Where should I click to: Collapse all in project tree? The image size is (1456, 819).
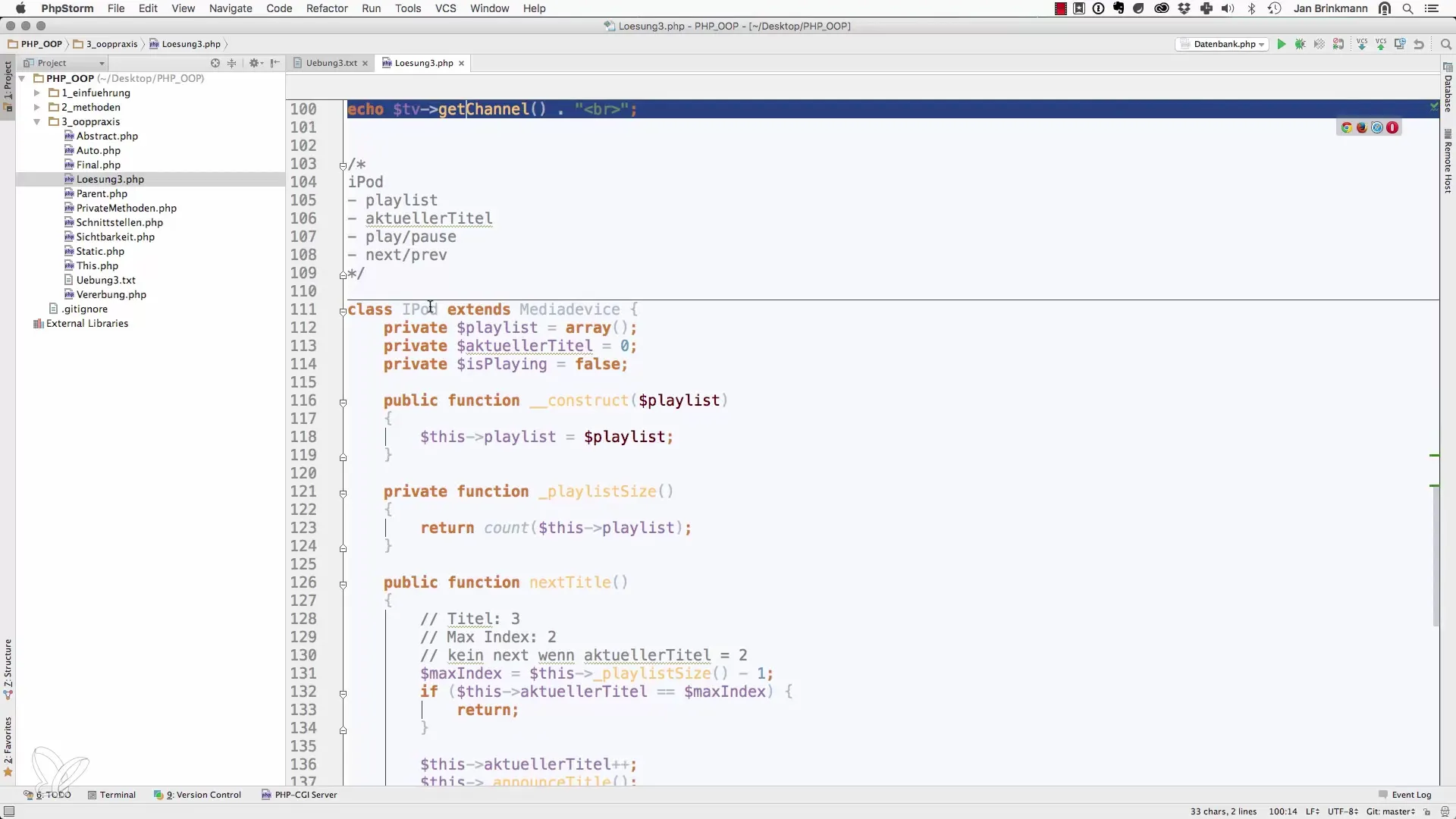tap(232, 63)
